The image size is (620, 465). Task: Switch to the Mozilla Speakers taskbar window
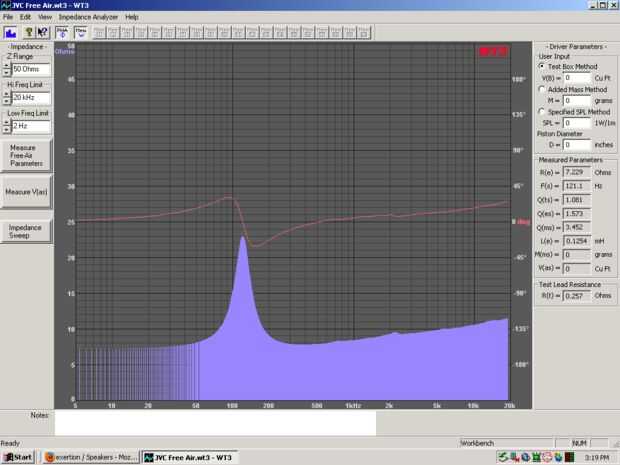pyautogui.click(x=91, y=457)
